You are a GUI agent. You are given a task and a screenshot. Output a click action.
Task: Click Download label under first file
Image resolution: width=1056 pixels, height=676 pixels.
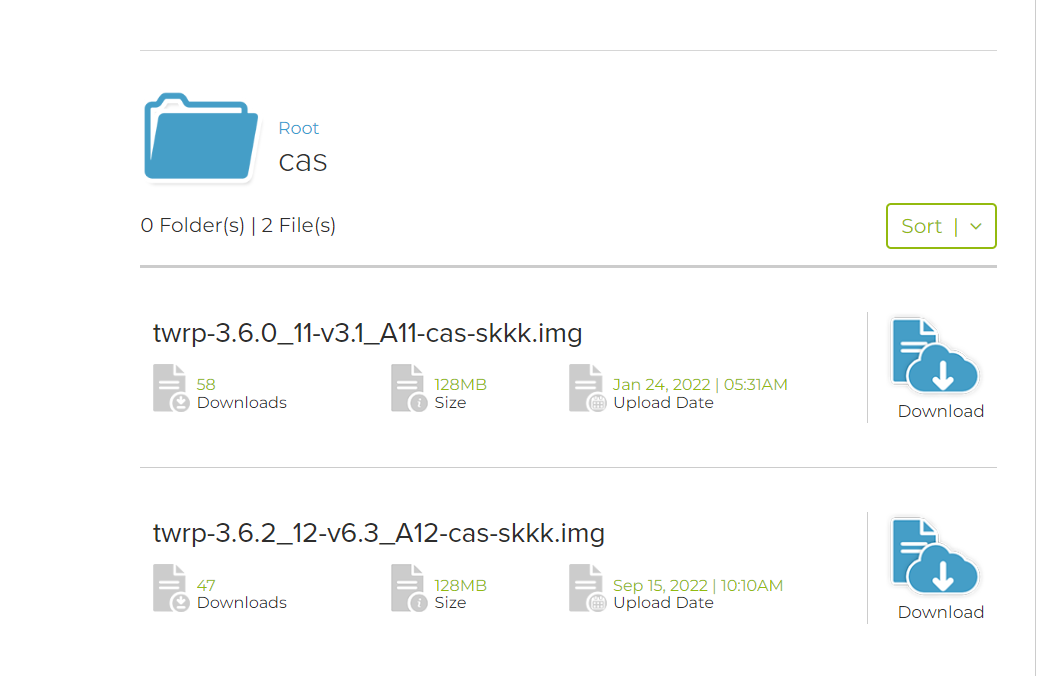pos(941,411)
